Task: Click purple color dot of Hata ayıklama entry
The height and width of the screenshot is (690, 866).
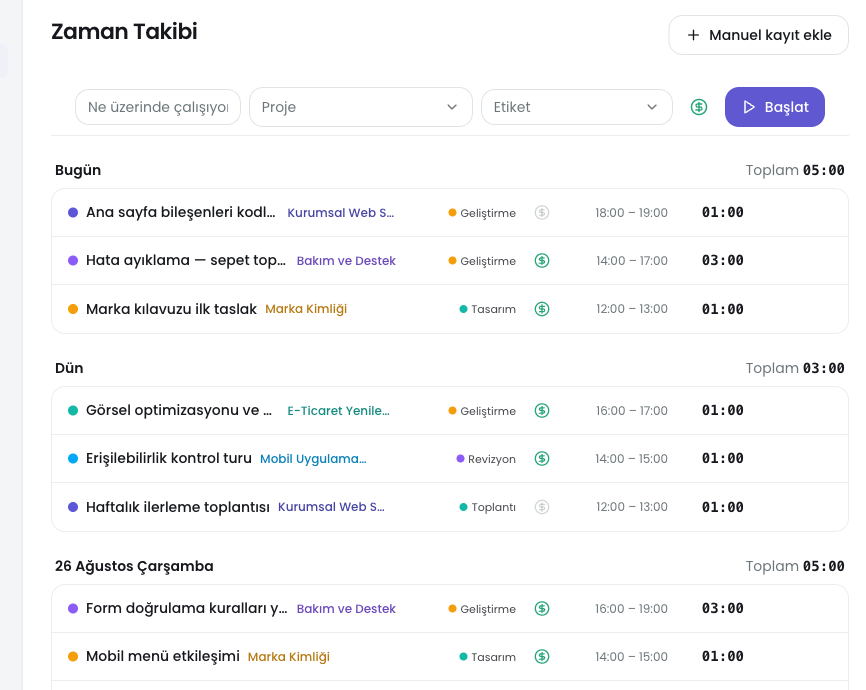Action: click(73, 260)
